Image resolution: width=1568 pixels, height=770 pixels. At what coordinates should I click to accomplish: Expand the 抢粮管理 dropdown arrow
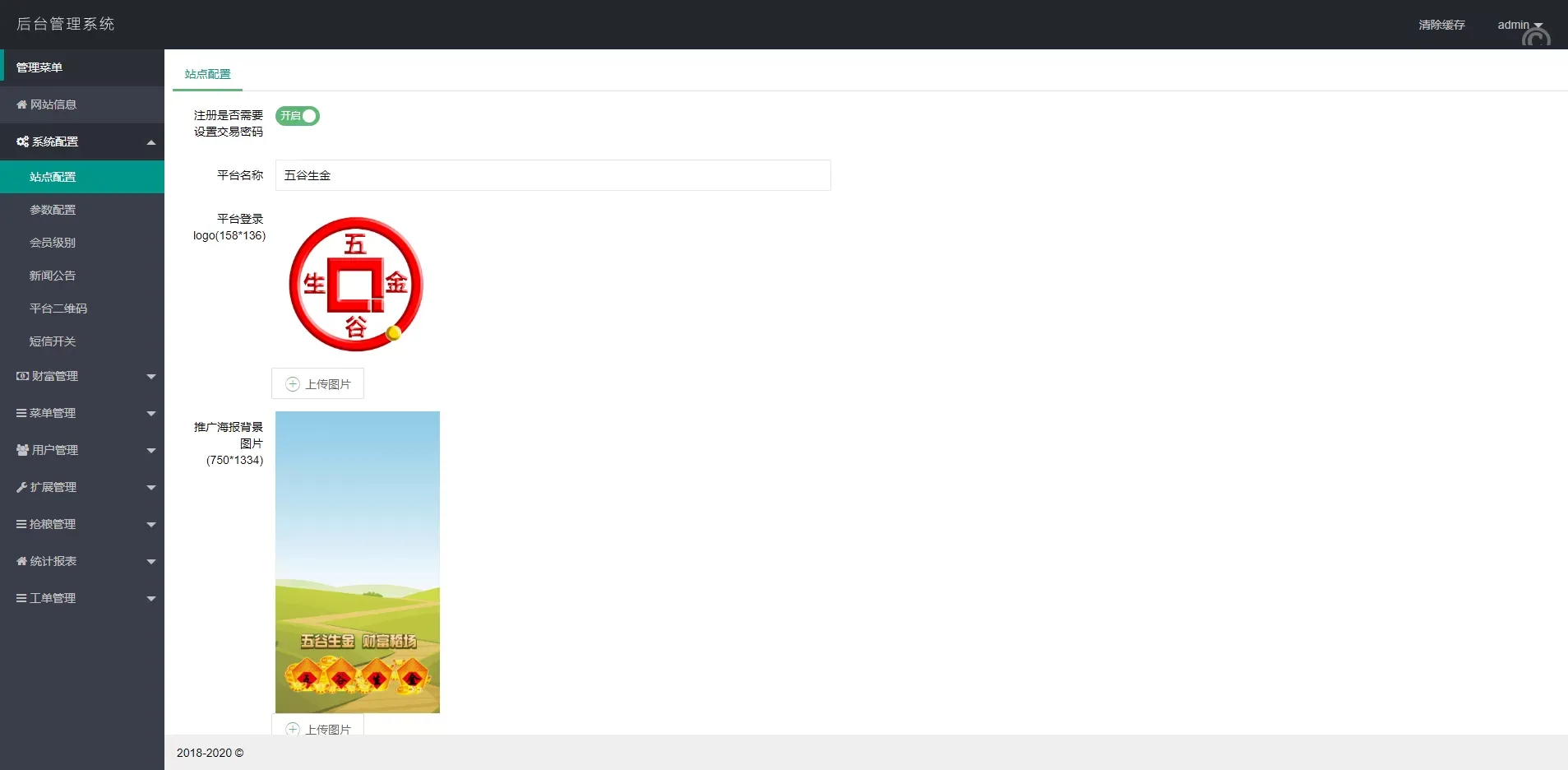(151, 525)
